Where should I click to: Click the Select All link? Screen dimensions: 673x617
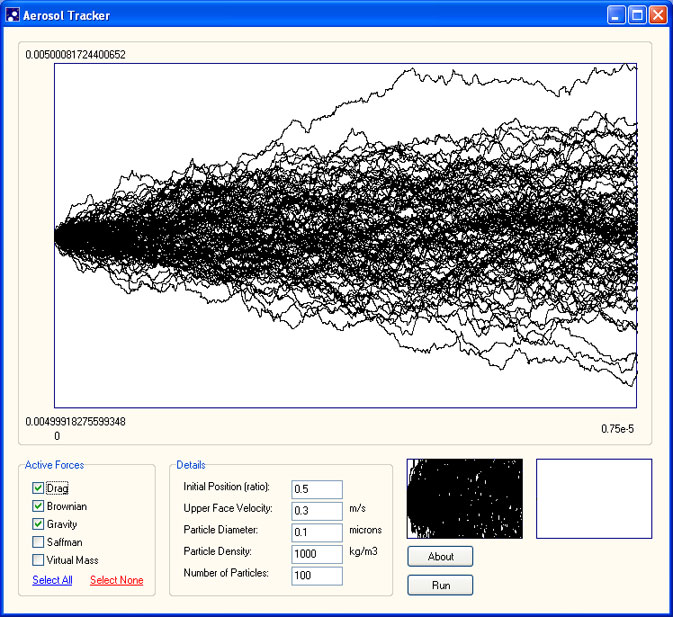click(52, 580)
